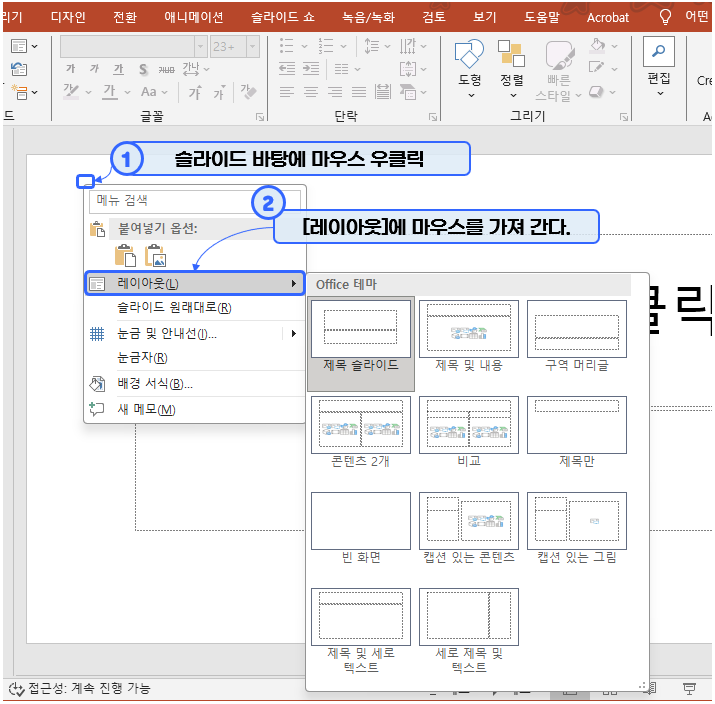Click the lightbulb tell-me icon
This screenshot has height=704, width=715.
tap(665, 17)
